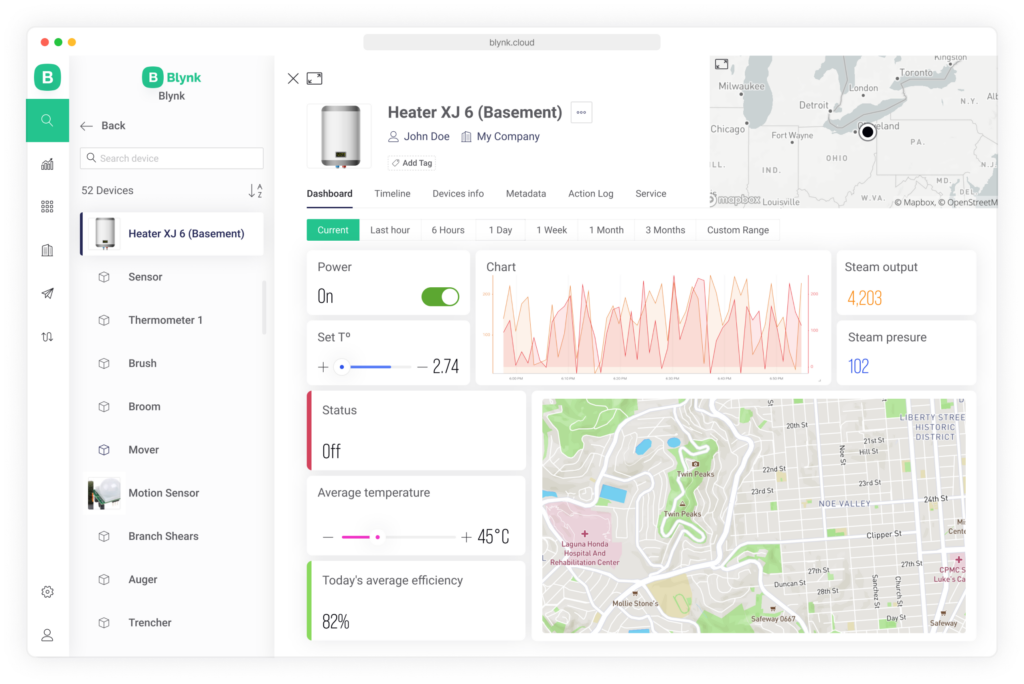
Task: Click the Add Tag button
Action: (x=411, y=162)
